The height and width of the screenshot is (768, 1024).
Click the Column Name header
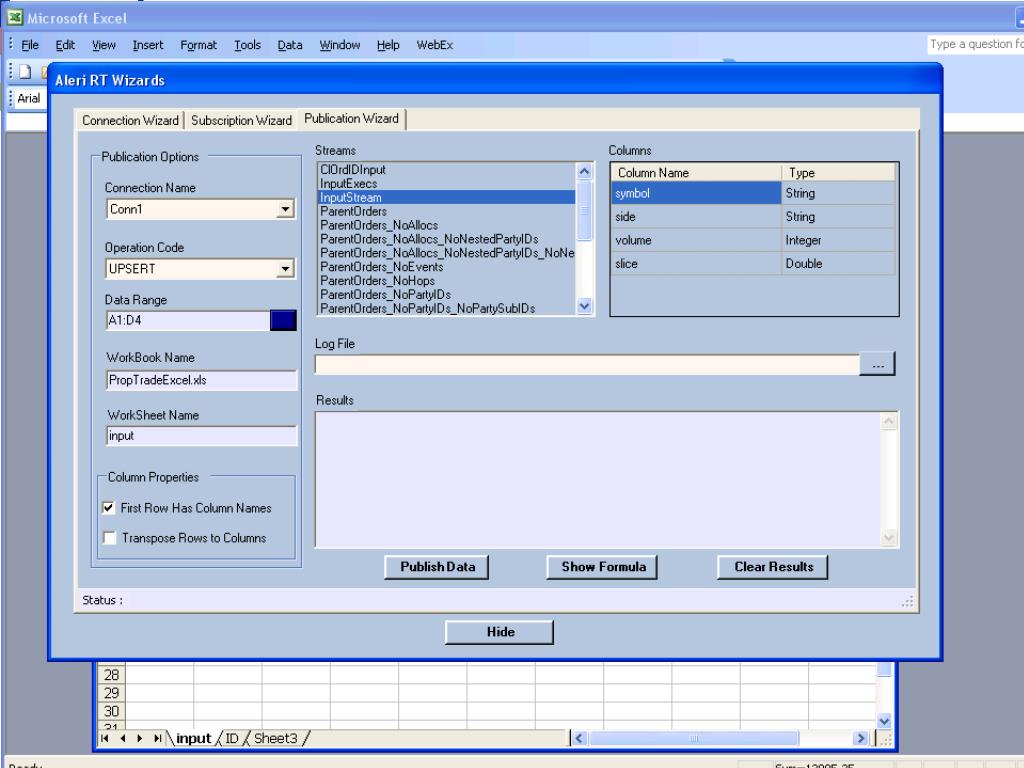coord(696,172)
